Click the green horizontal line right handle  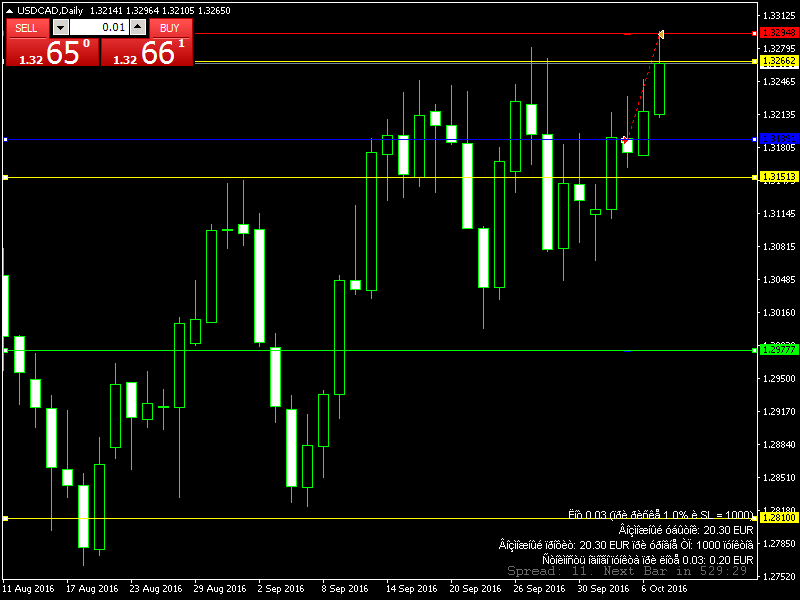(x=755, y=351)
